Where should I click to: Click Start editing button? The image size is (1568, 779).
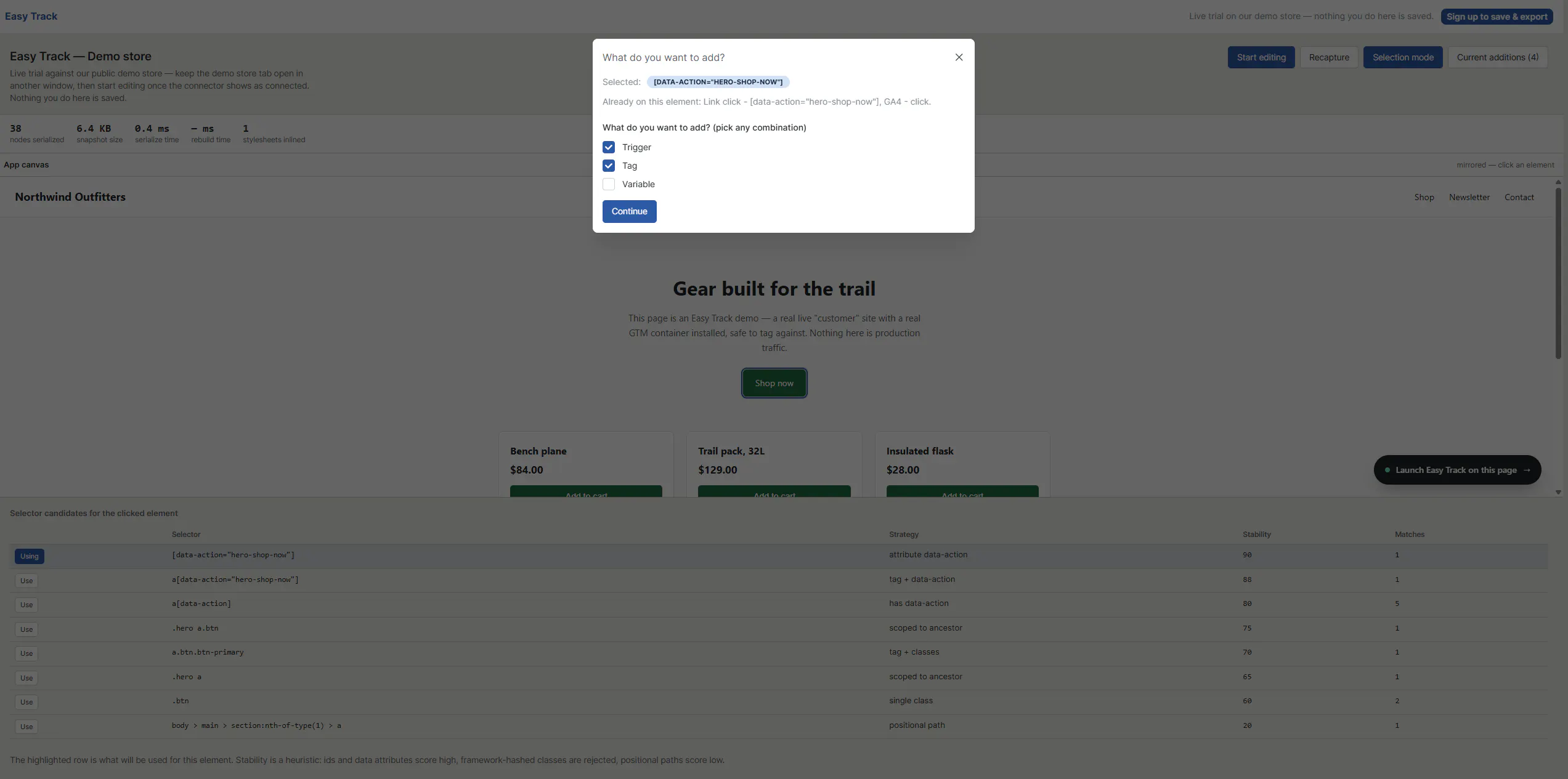(1261, 57)
